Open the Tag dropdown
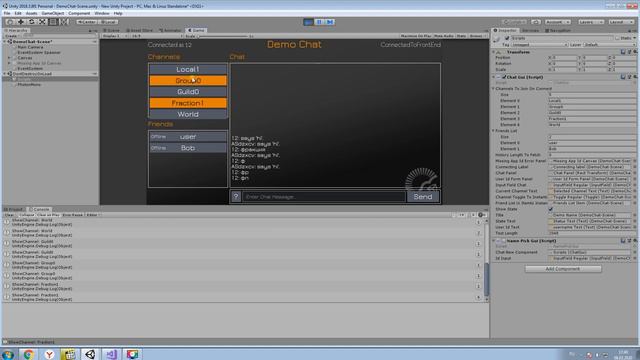This screenshot has width=640, height=360. (x=539, y=44)
